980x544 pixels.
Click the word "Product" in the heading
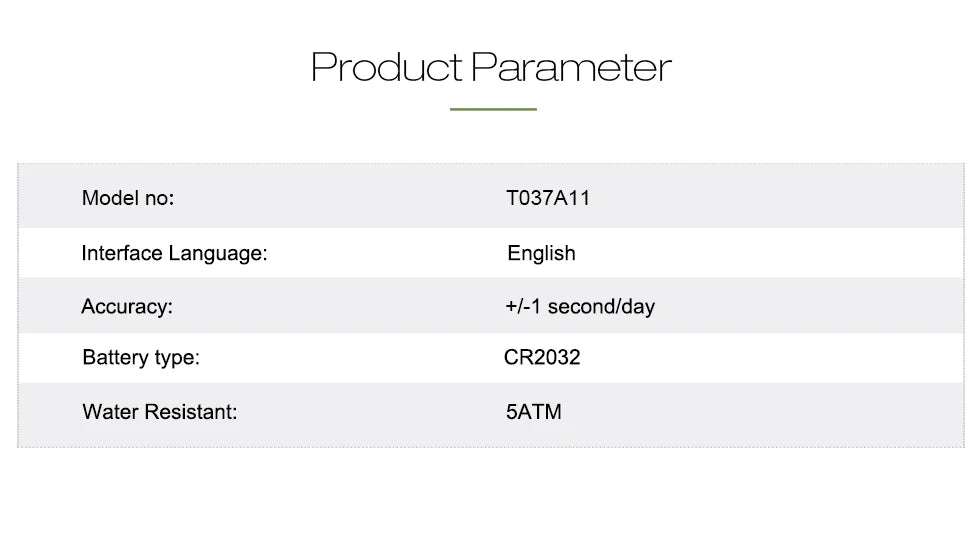pos(386,68)
